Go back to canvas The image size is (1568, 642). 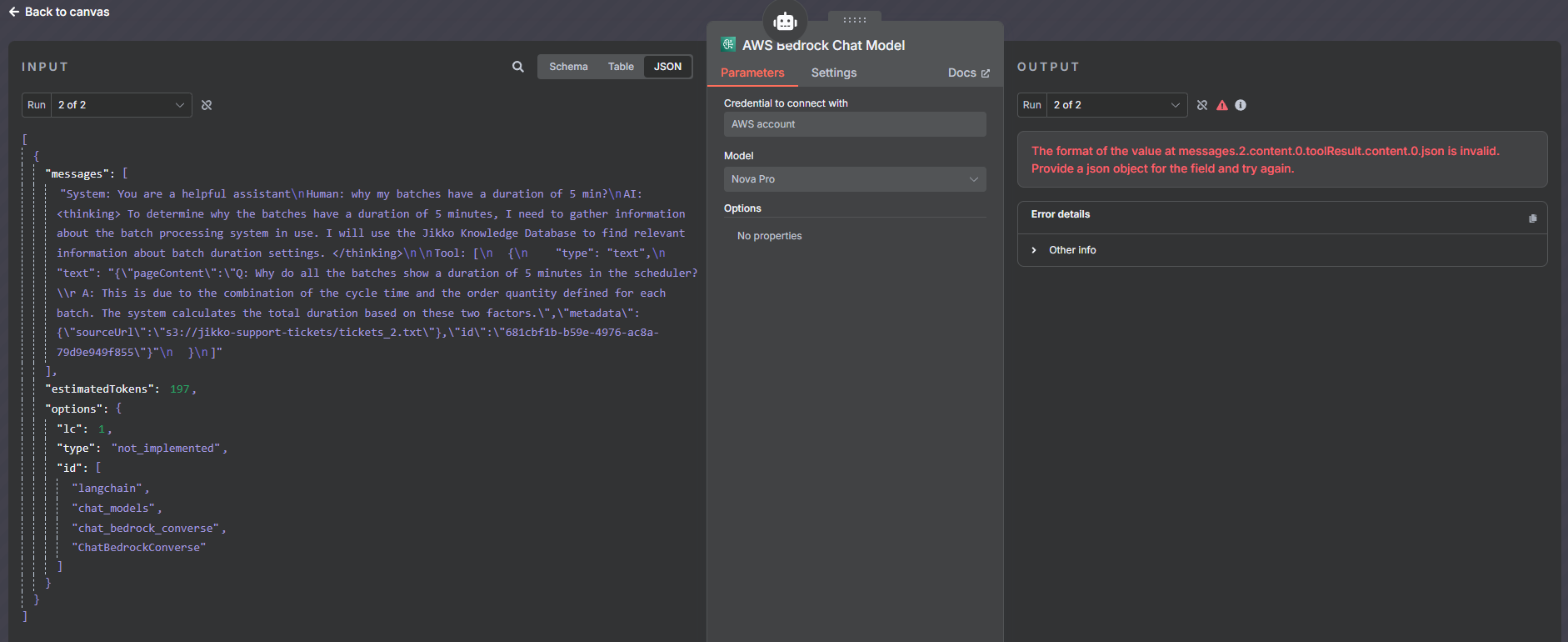point(59,12)
